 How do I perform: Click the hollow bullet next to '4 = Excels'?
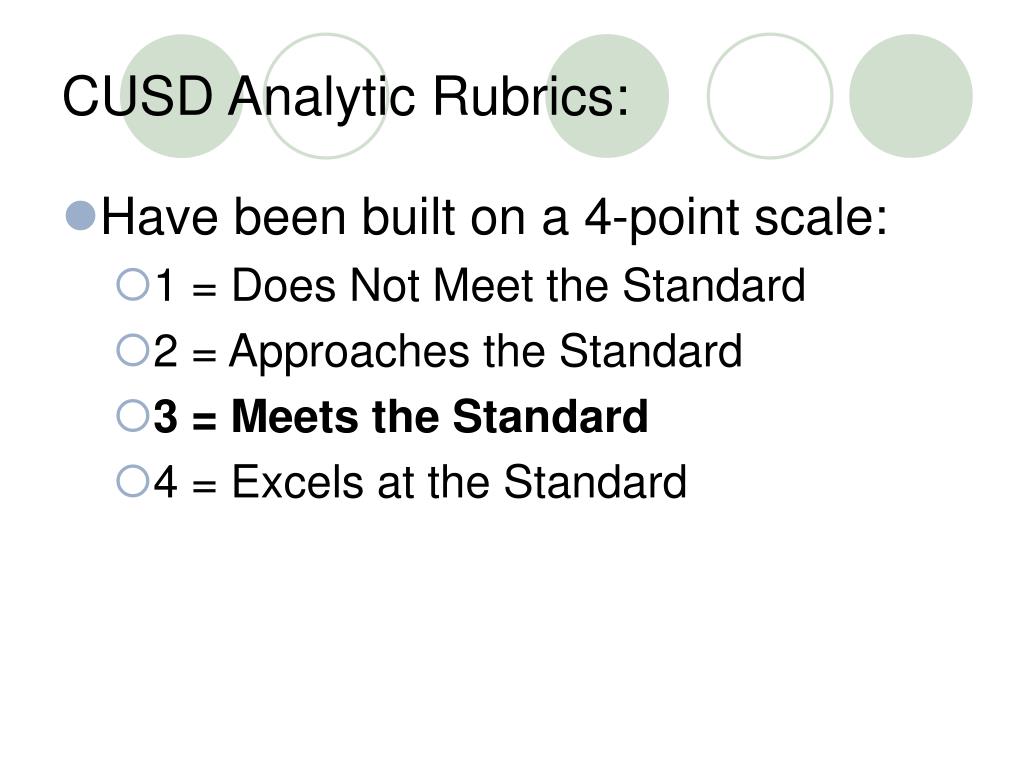point(133,482)
